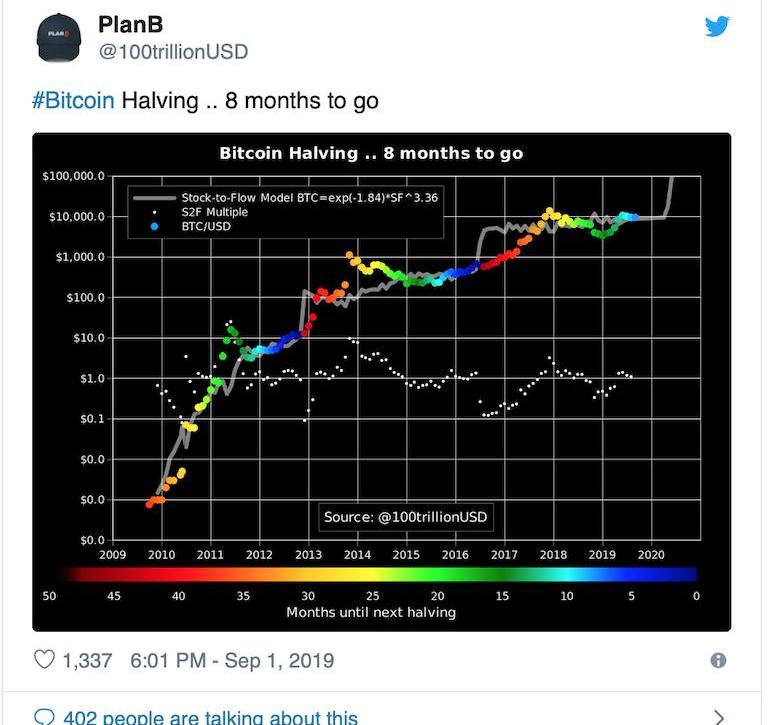The height and width of the screenshot is (725, 768).
Task: Click the rainbow months-until-halving color bar
Action: point(377,574)
